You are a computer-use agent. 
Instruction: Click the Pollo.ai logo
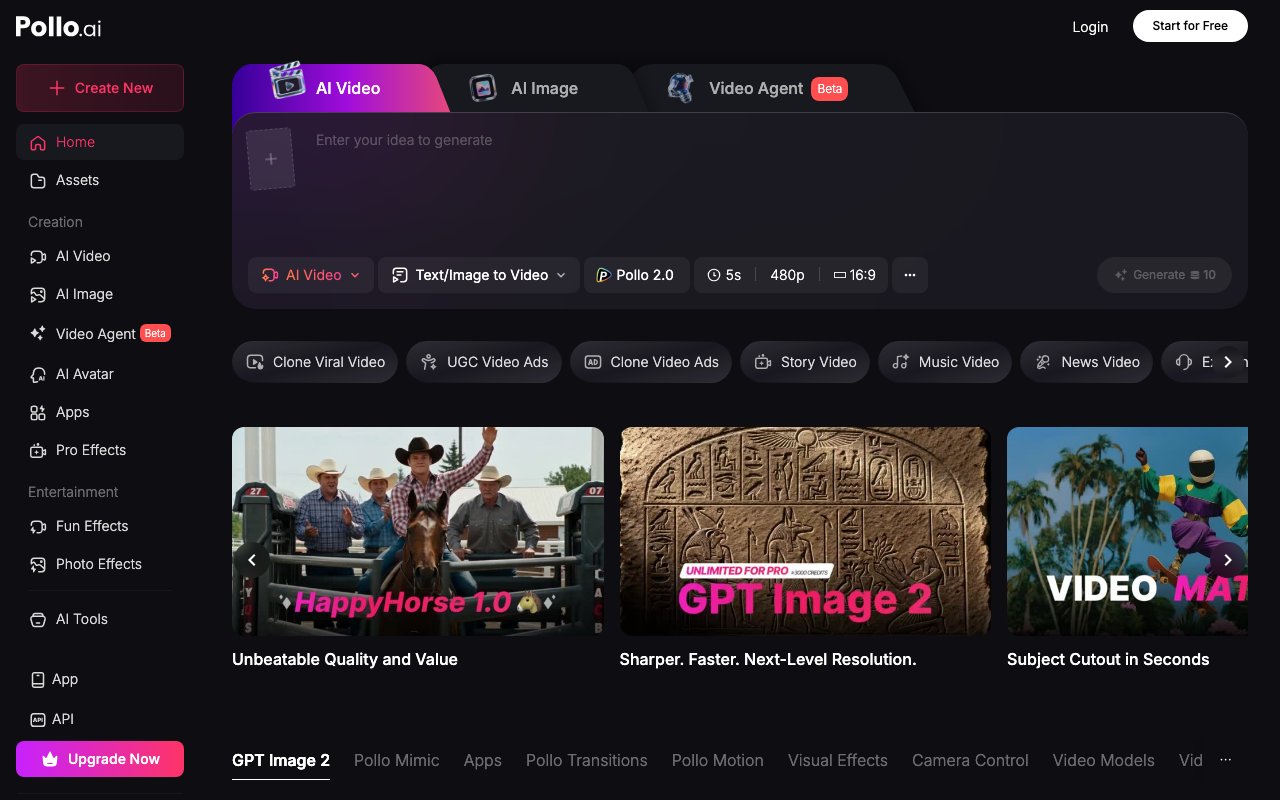59,27
